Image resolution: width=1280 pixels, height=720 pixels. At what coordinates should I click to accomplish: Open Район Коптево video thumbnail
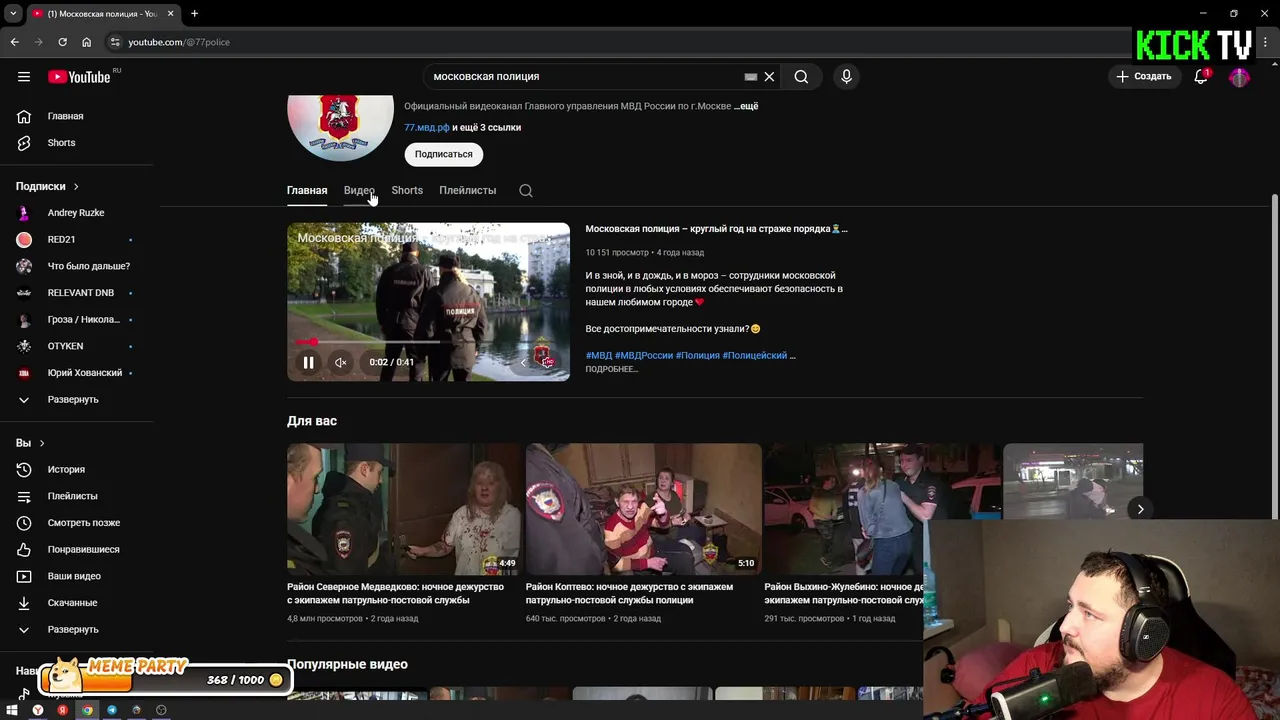[643, 509]
